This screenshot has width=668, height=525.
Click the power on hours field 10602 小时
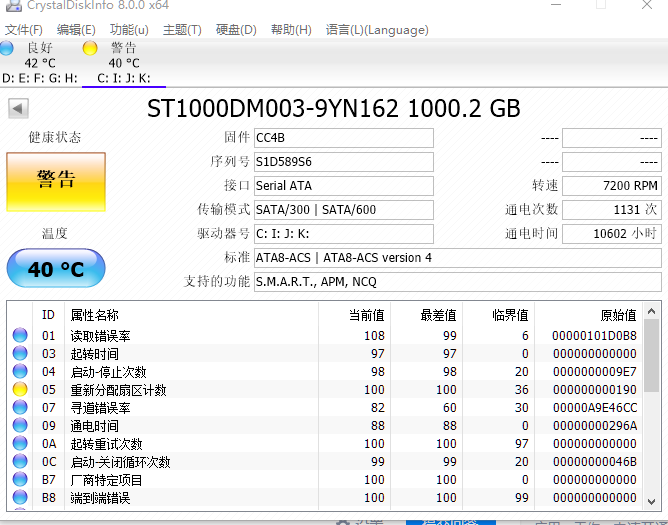[x=612, y=234]
